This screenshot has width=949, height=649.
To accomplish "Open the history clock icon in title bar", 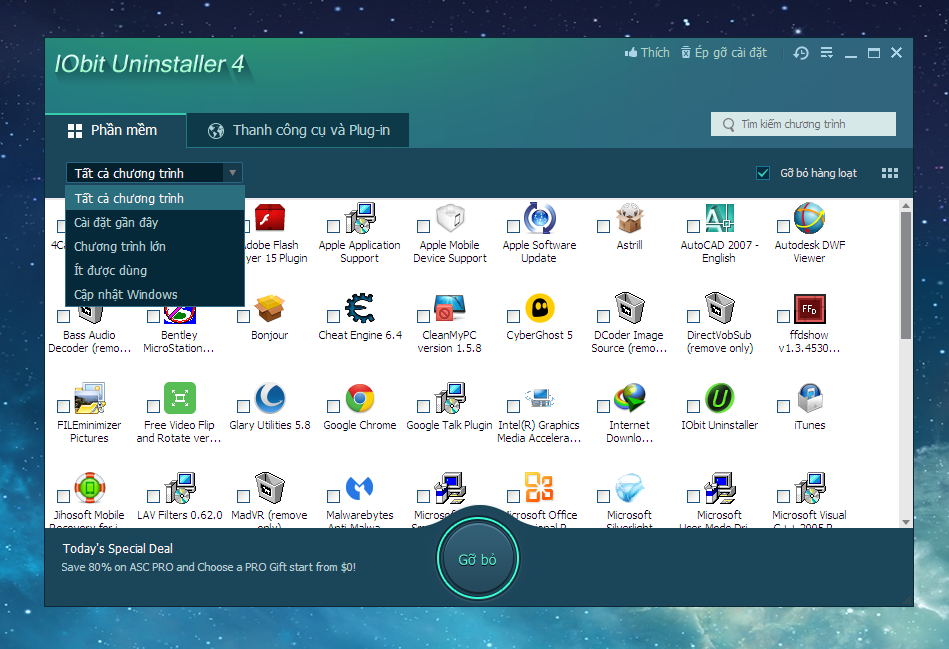I will point(801,53).
